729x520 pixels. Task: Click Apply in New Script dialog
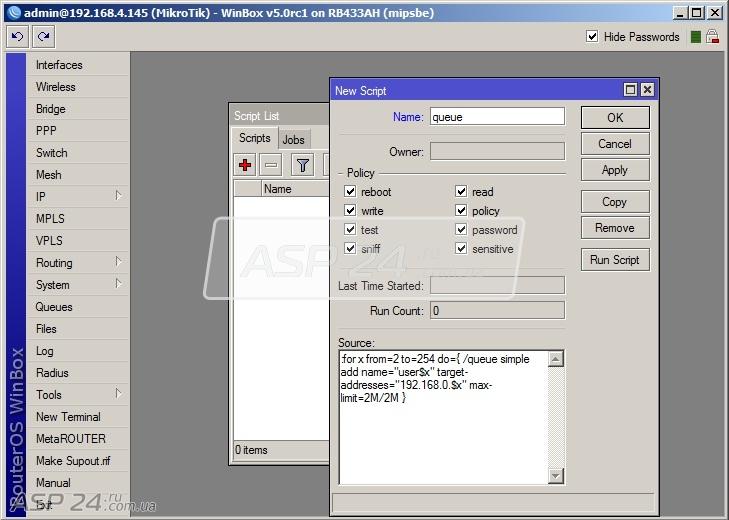click(615, 170)
